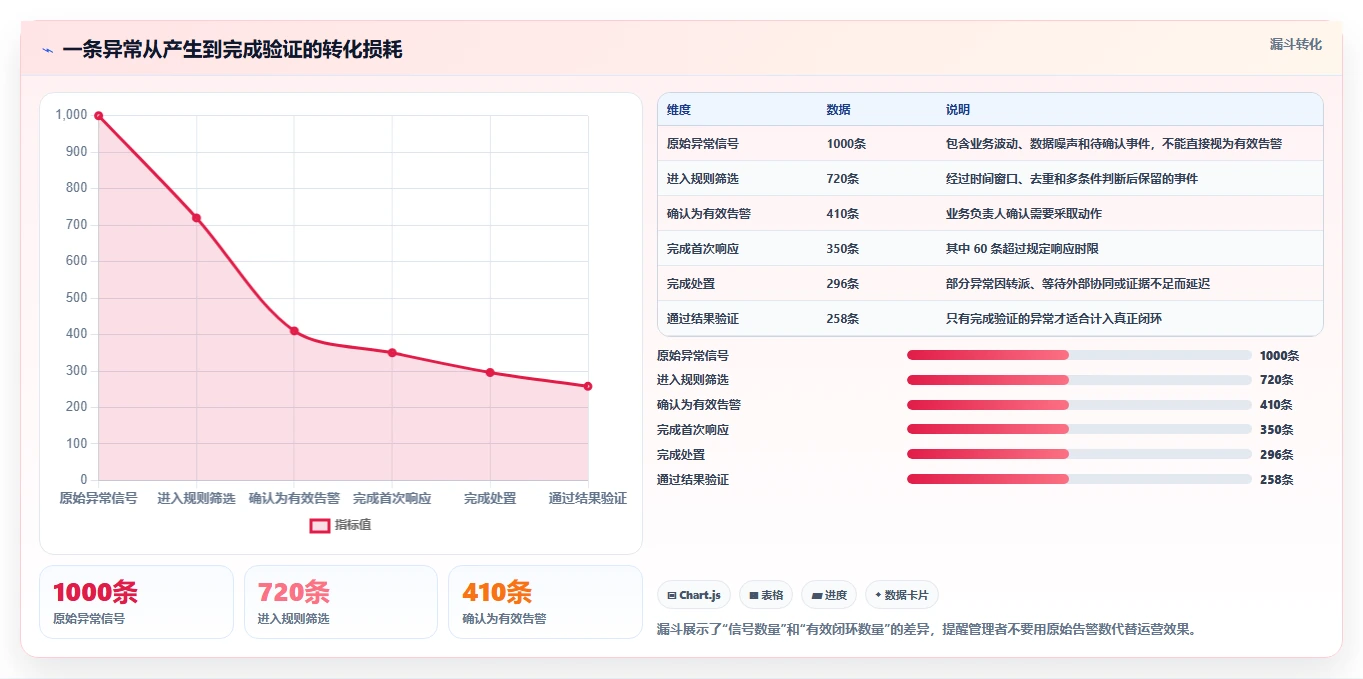Click description starting '包含业务波动、数据噪声'
Viewport: 1363px width, 679px height.
point(1114,144)
